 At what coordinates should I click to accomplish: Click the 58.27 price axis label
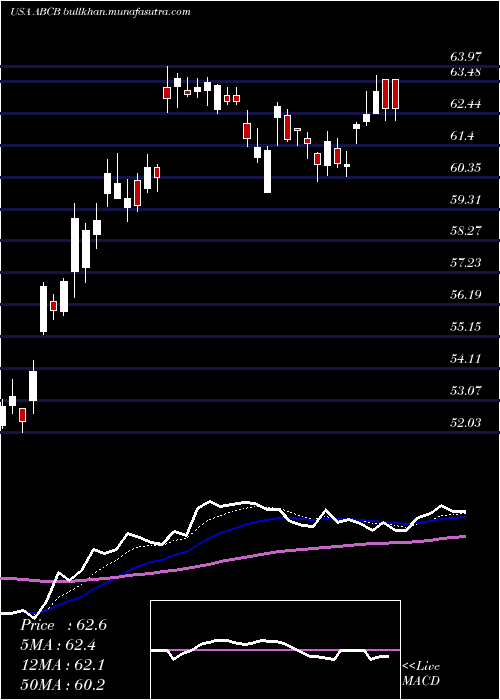(x=466, y=231)
